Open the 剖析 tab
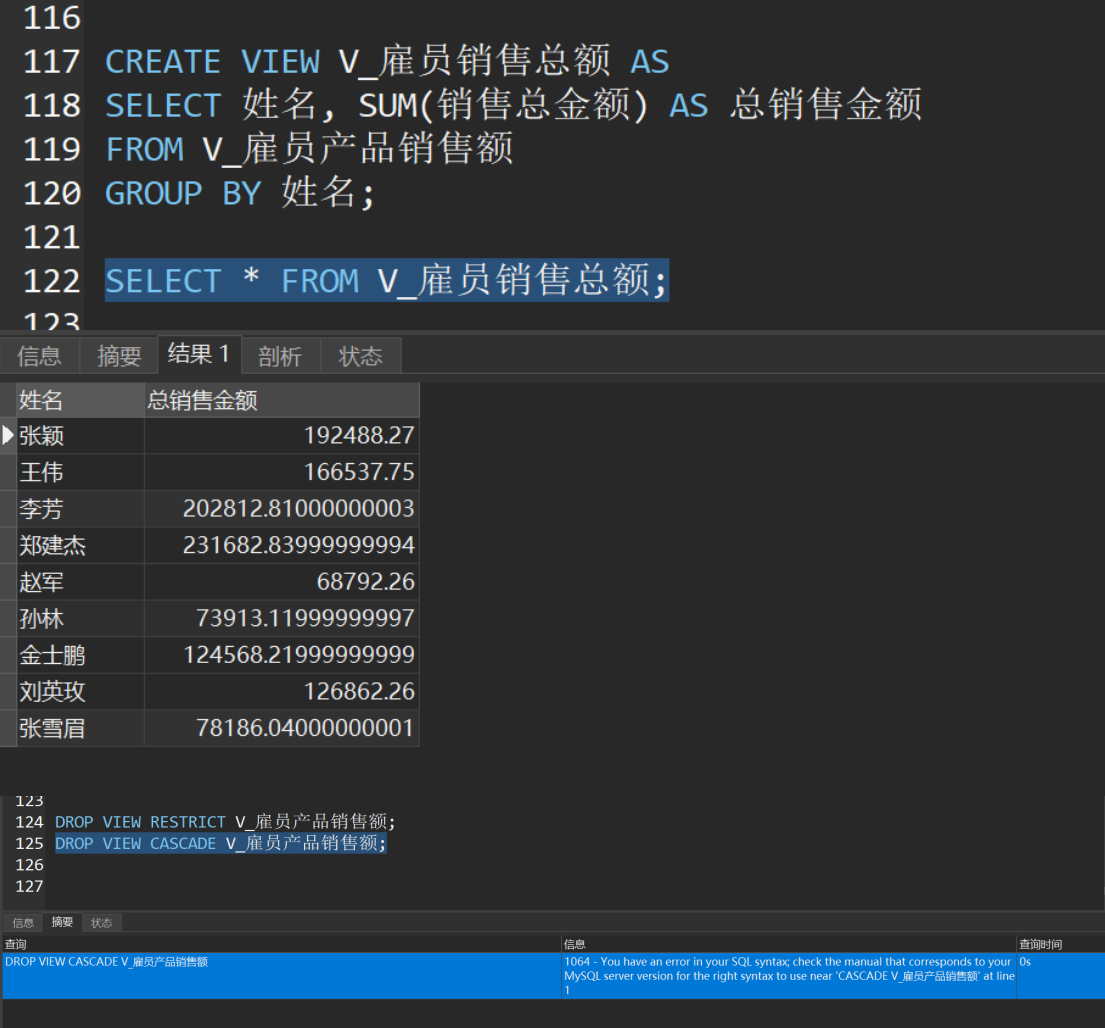This screenshot has width=1105, height=1028. pos(280,356)
